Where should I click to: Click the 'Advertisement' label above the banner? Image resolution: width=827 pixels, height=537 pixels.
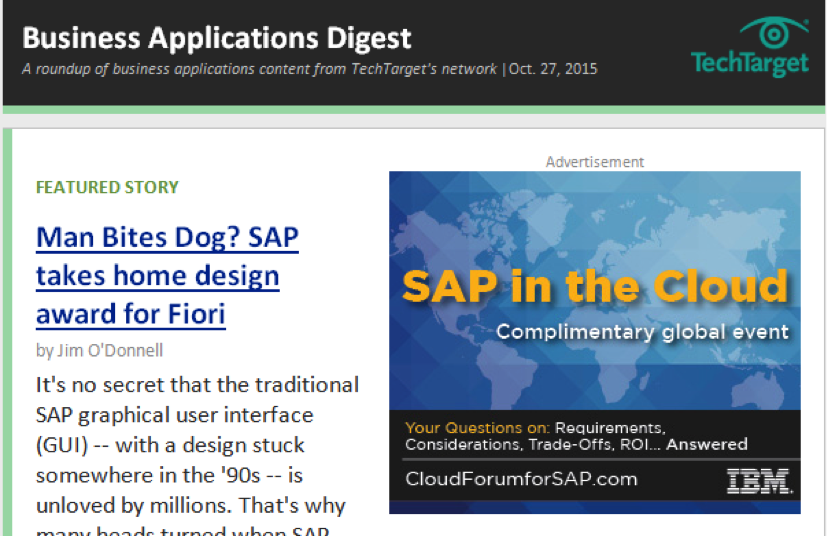594,162
